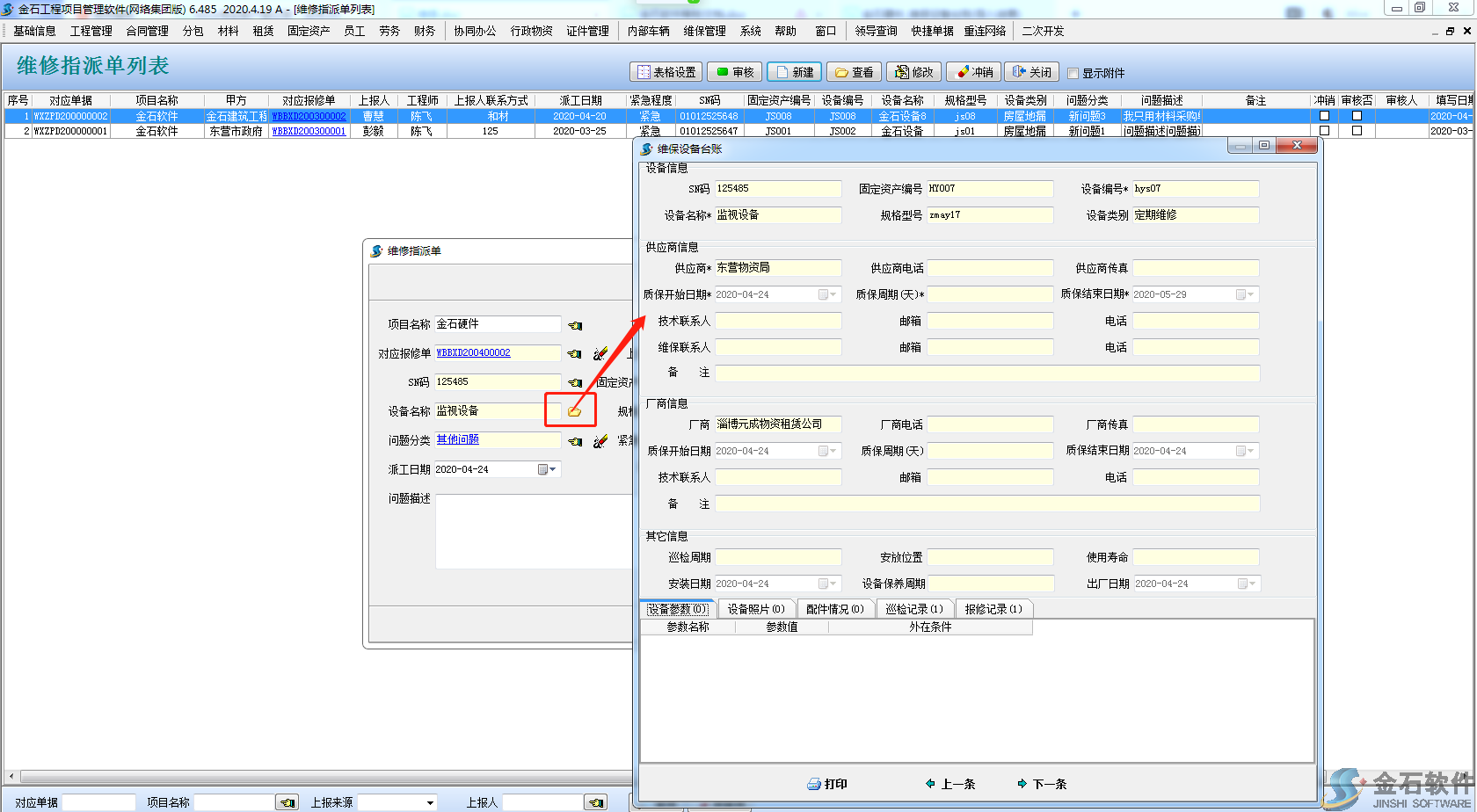Image resolution: width=1477 pixels, height=812 pixels.
Task: Click the green 审核 audit button
Action: point(735,72)
